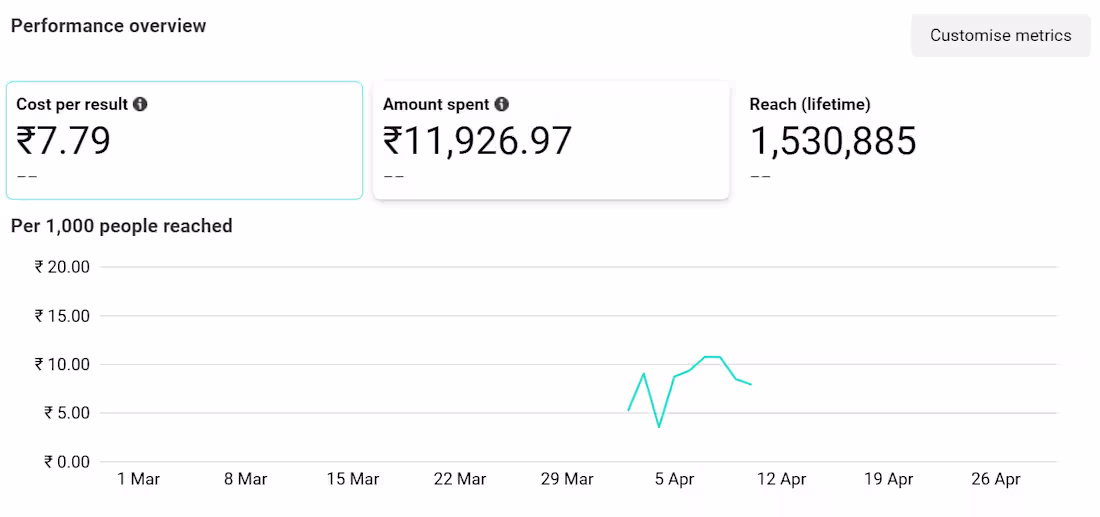The height and width of the screenshot is (517, 1100).
Task: Select the 26 Apr axis label
Action: click(995, 480)
